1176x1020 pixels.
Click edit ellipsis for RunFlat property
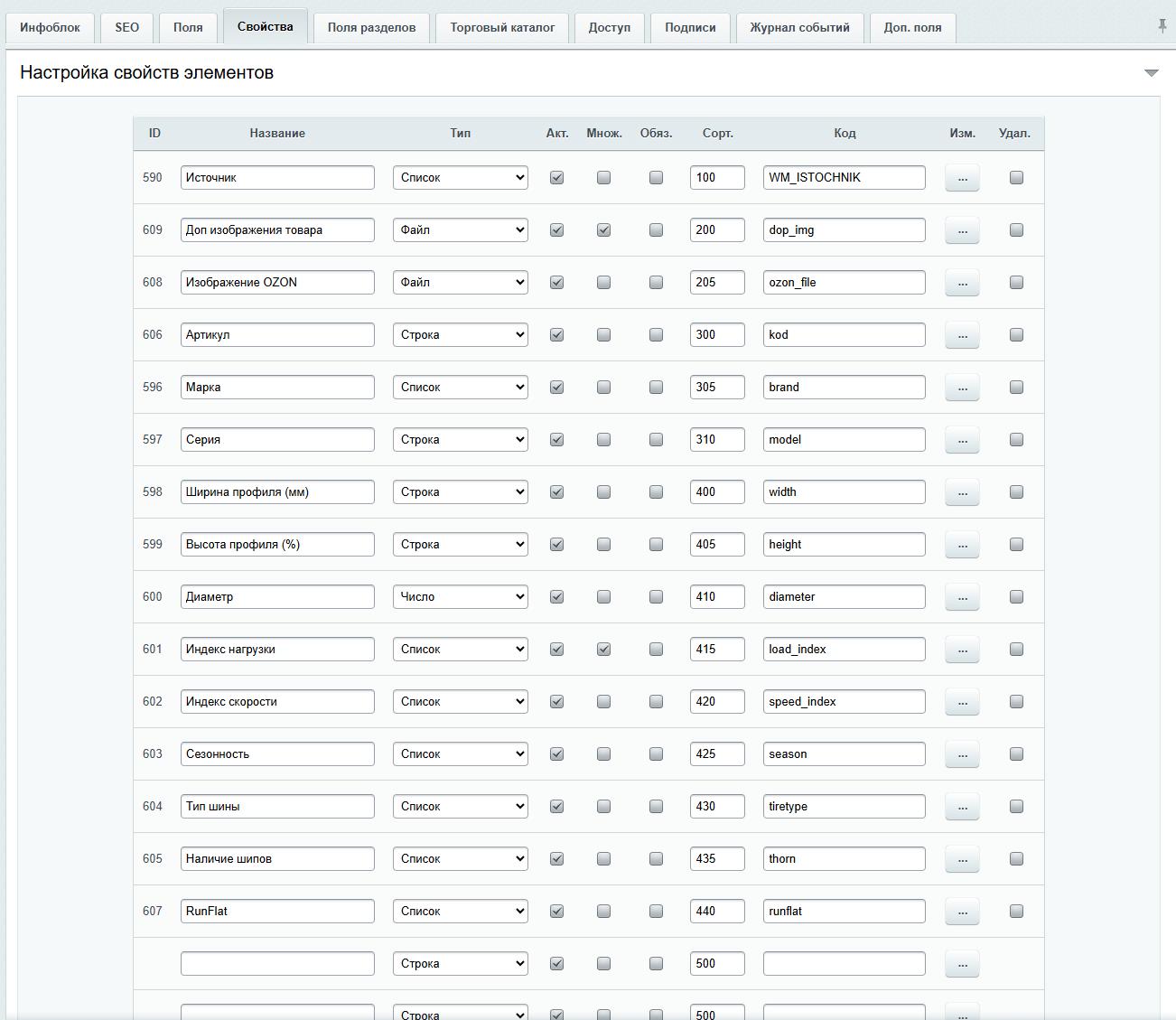coord(962,912)
